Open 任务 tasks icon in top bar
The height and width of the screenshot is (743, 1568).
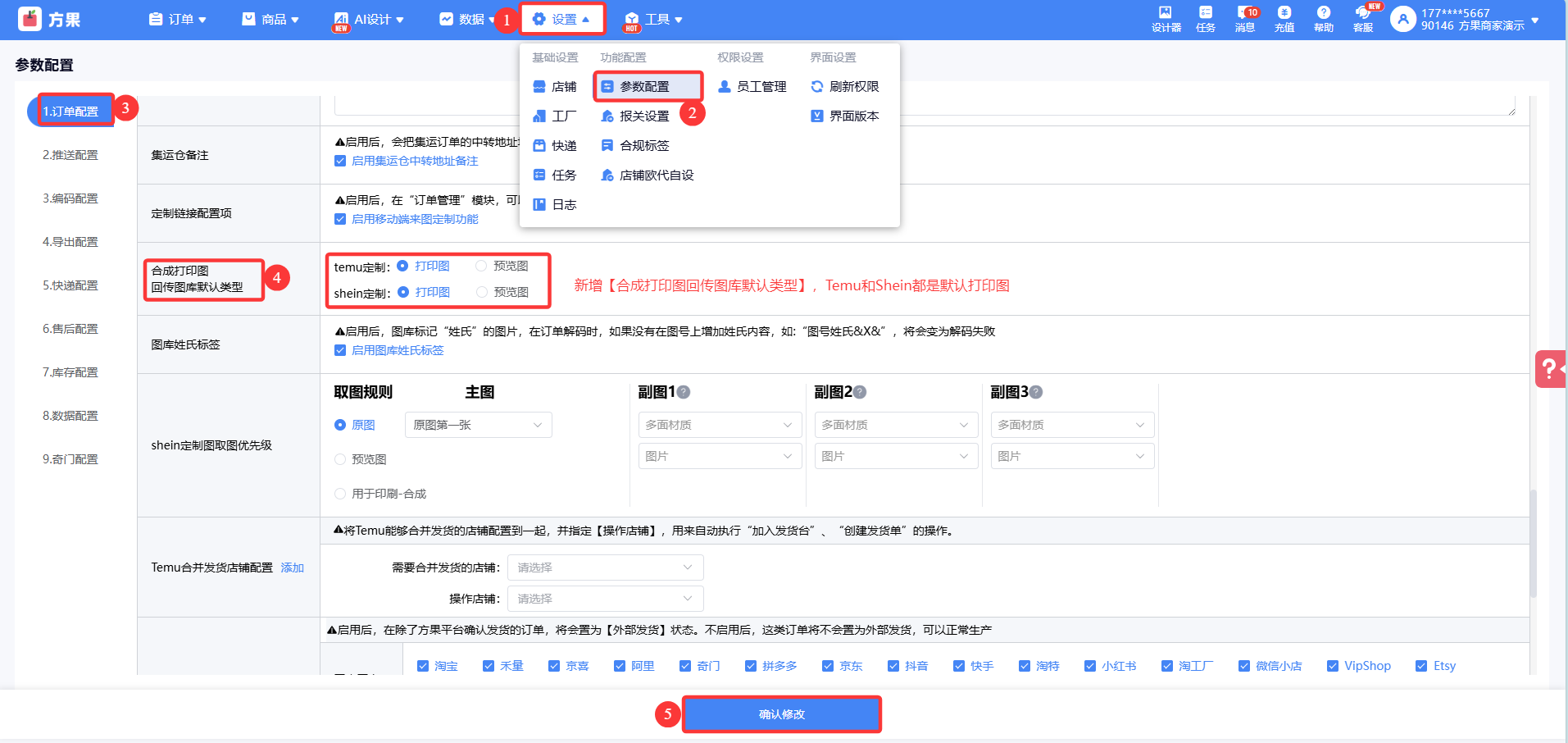point(1206,18)
